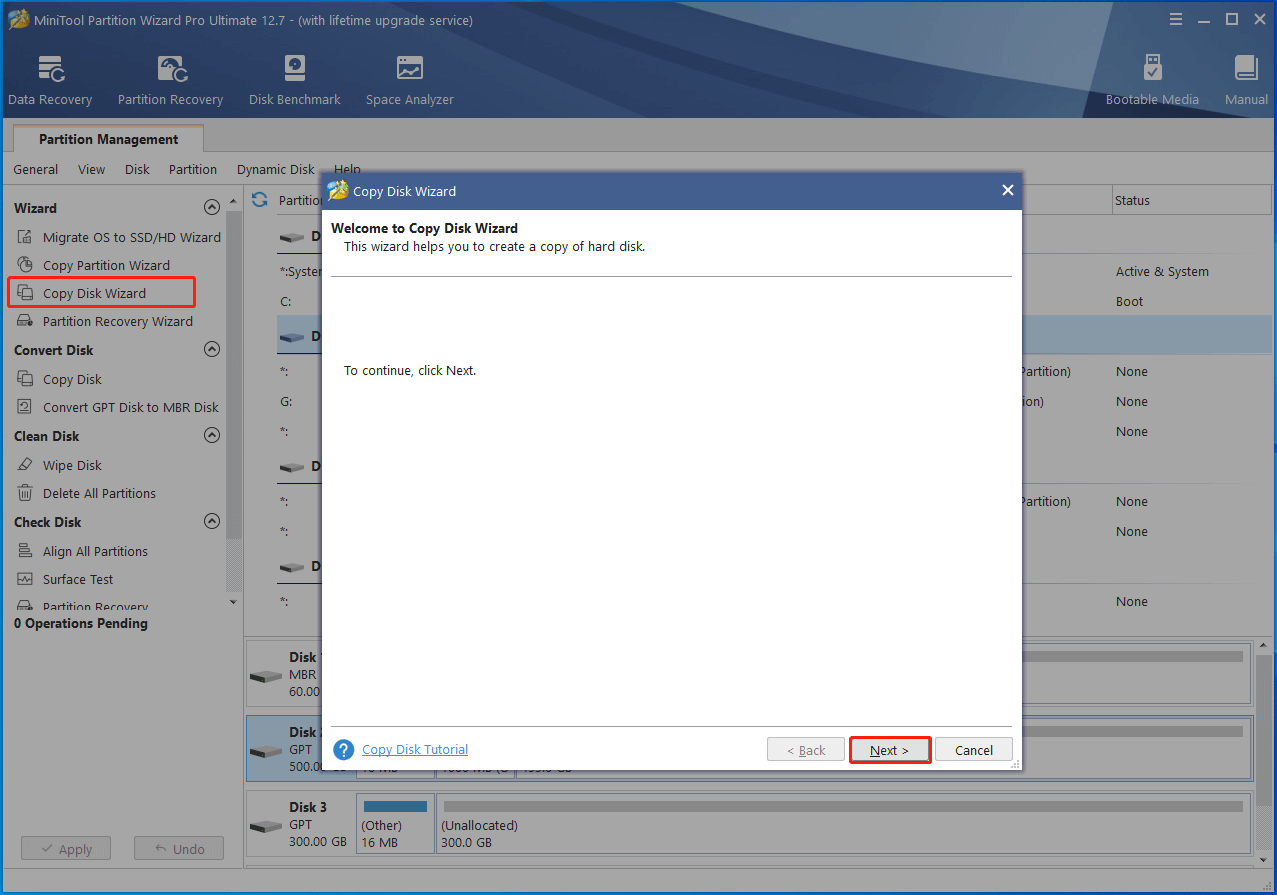1277x895 pixels.
Task: Launch Partition Recovery from the top toolbar
Action: tap(169, 78)
